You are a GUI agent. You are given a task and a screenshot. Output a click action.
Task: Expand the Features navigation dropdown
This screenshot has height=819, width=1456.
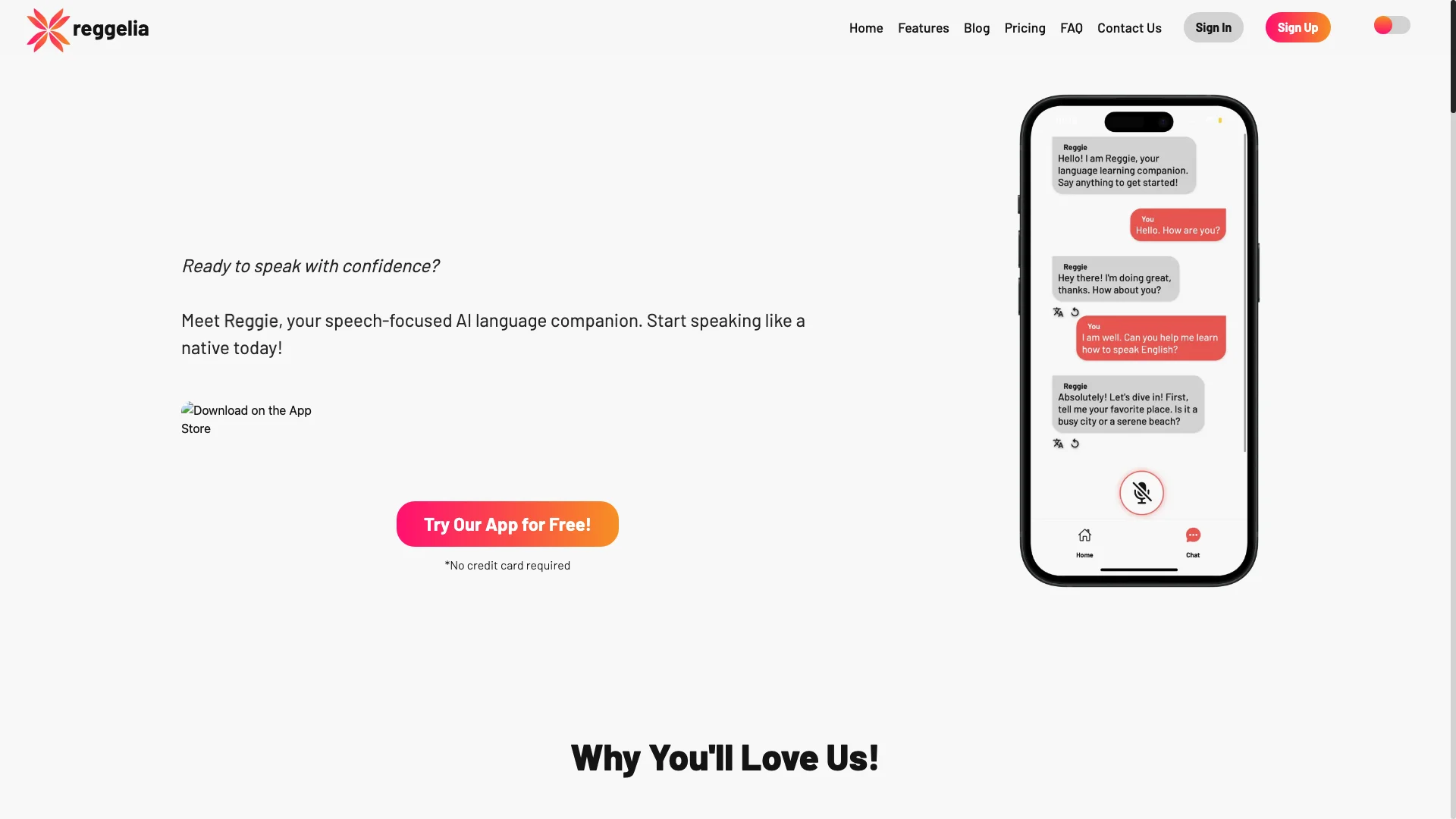pos(923,27)
